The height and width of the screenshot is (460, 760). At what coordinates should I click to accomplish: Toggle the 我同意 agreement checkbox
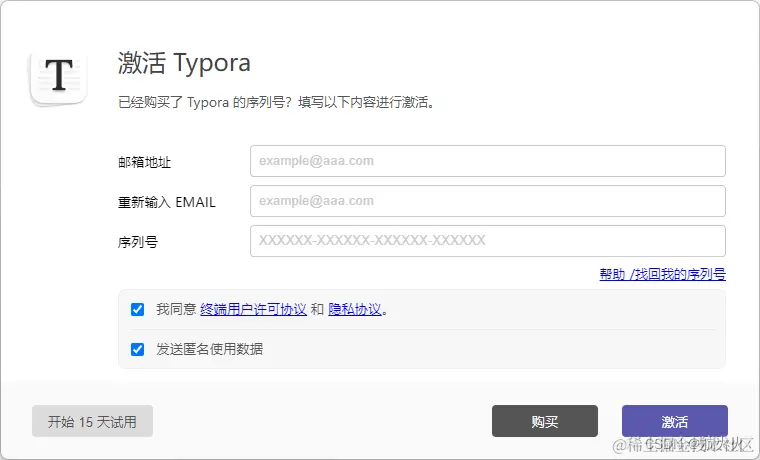[x=138, y=309]
